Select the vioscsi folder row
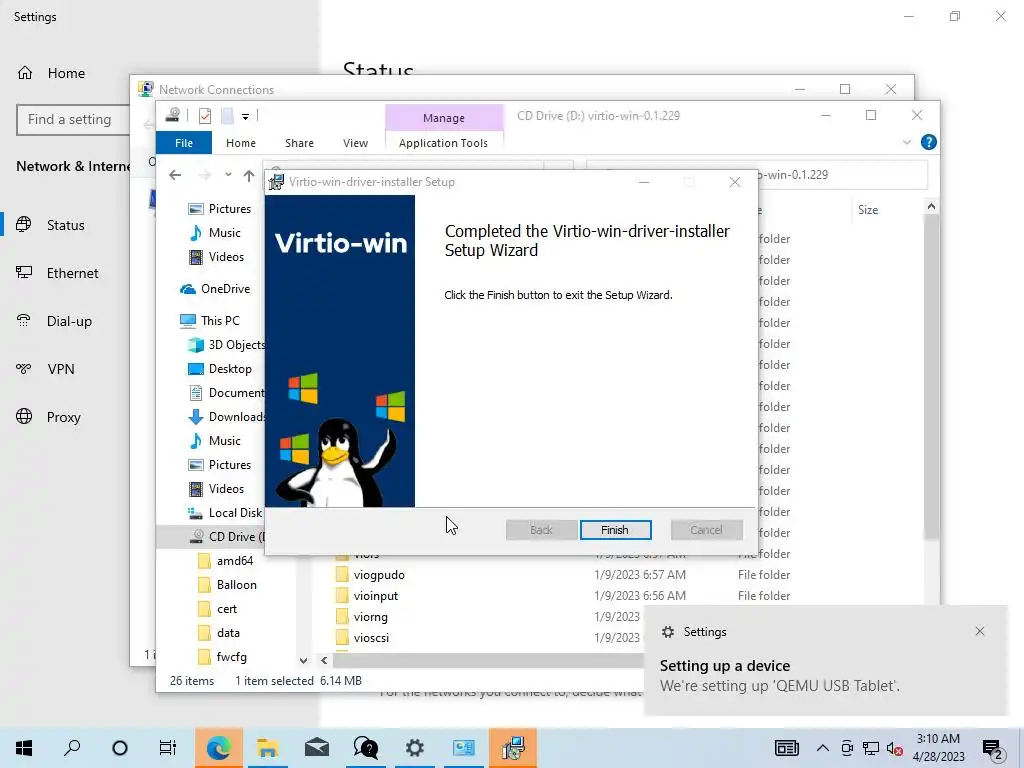Viewport: 1024px width, 768px height. pyautogui.click(x=488, y=637)
